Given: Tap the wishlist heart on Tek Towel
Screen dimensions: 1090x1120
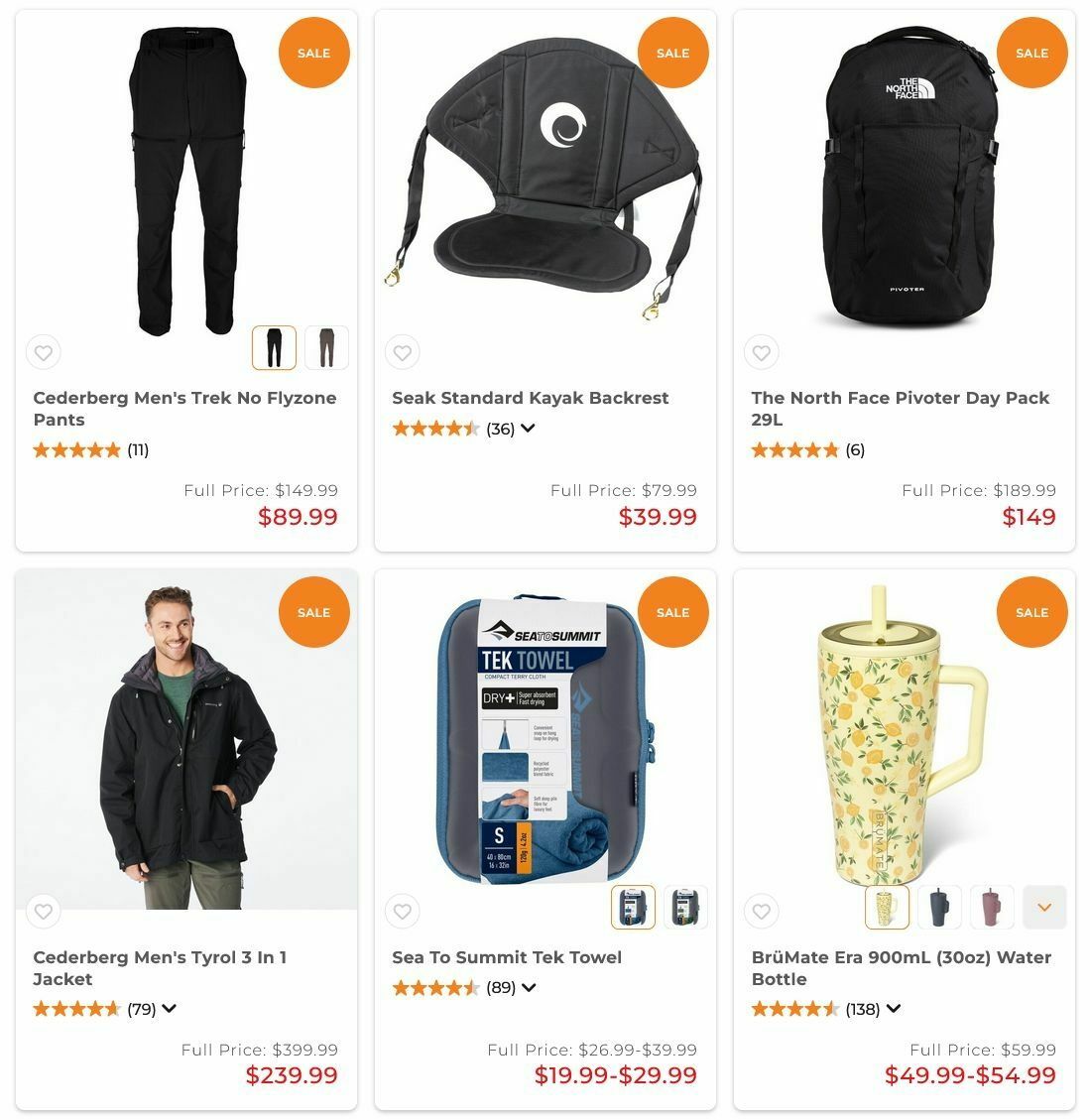Looking at the screenshot, I should 403,912.
